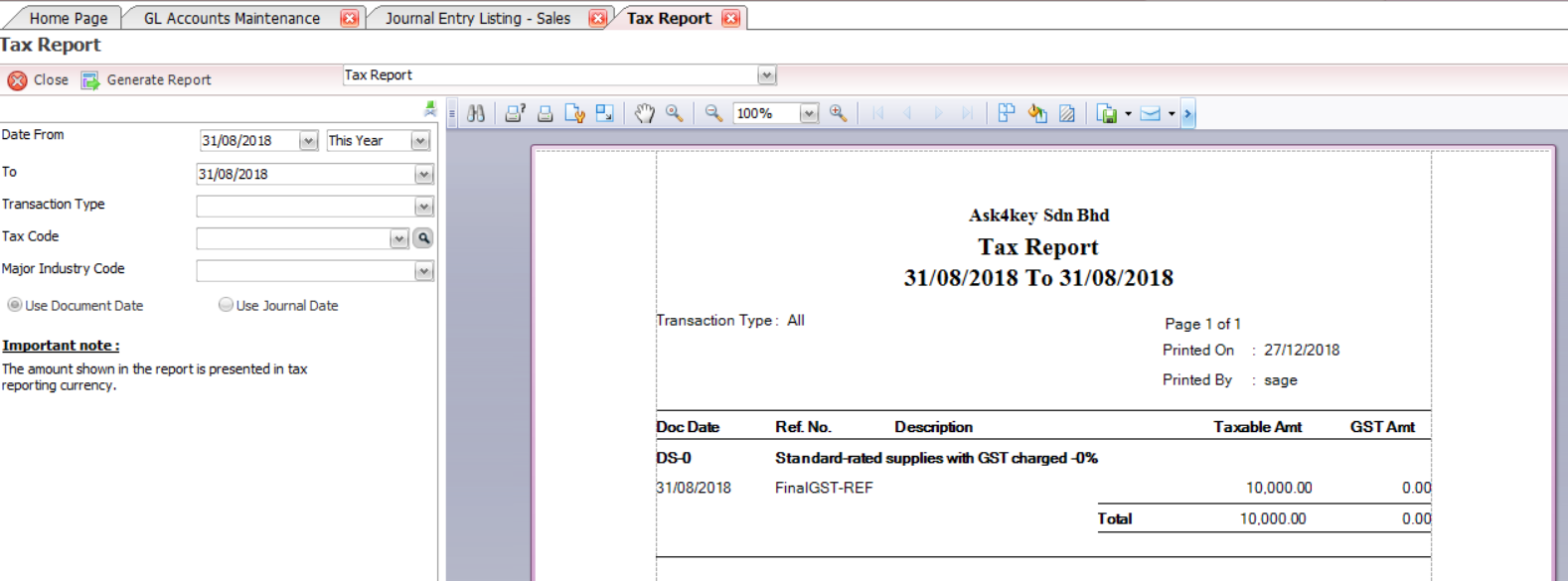
Task: Click the zoom in icon
Action: 839,113
